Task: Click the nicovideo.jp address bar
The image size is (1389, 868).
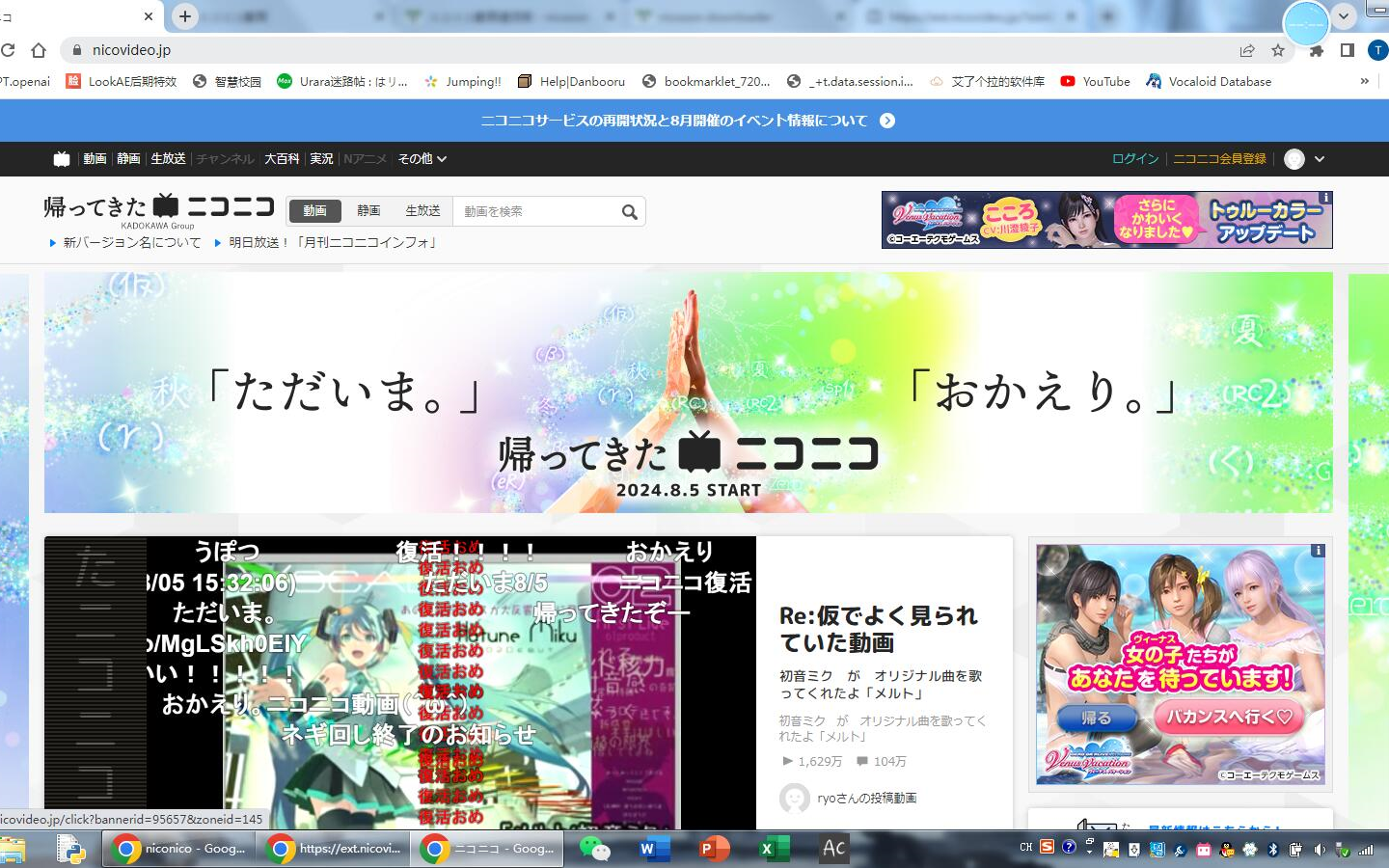Action: pos(656,50)
